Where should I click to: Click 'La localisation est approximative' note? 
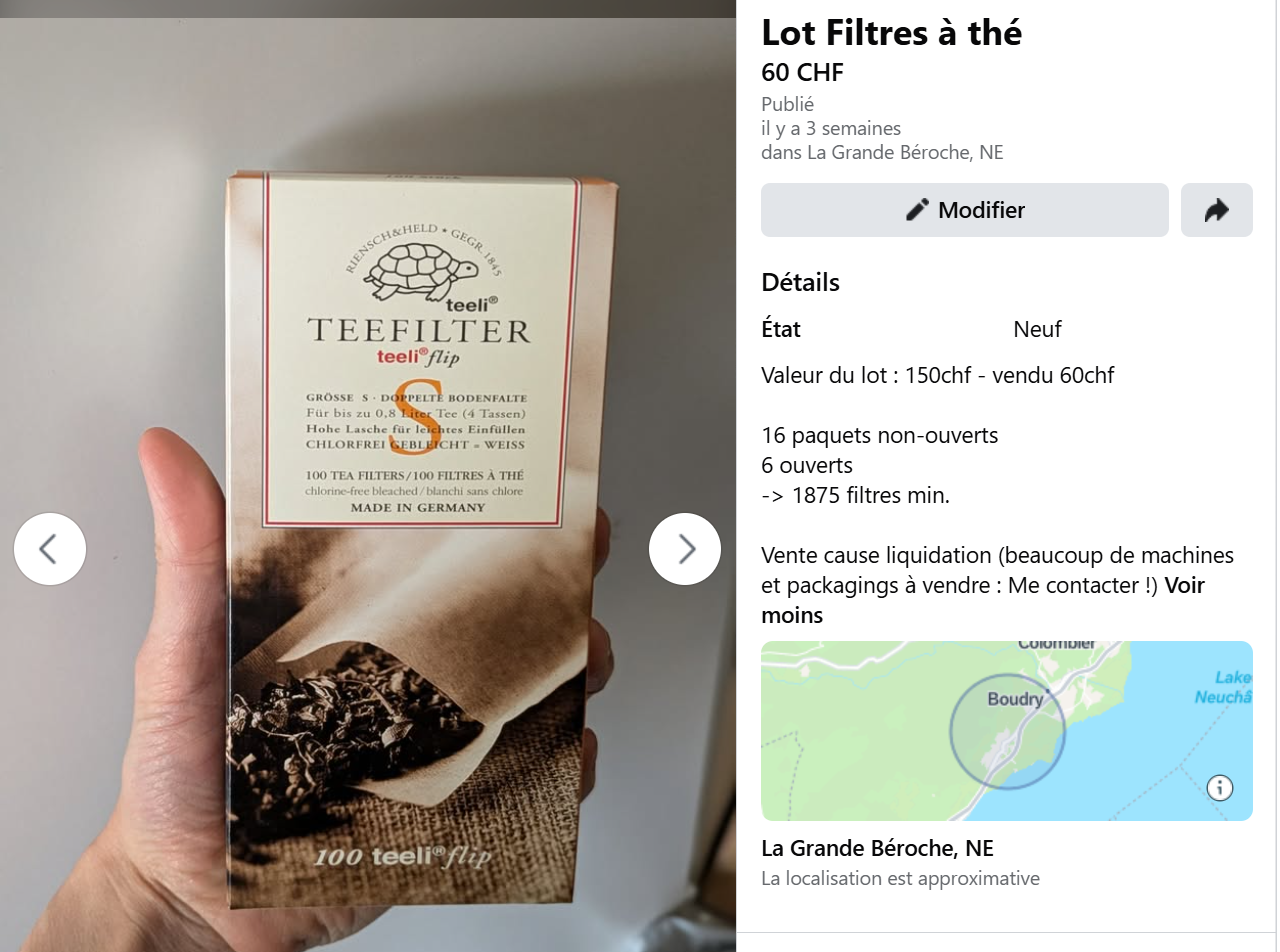[x=900, y=879]
